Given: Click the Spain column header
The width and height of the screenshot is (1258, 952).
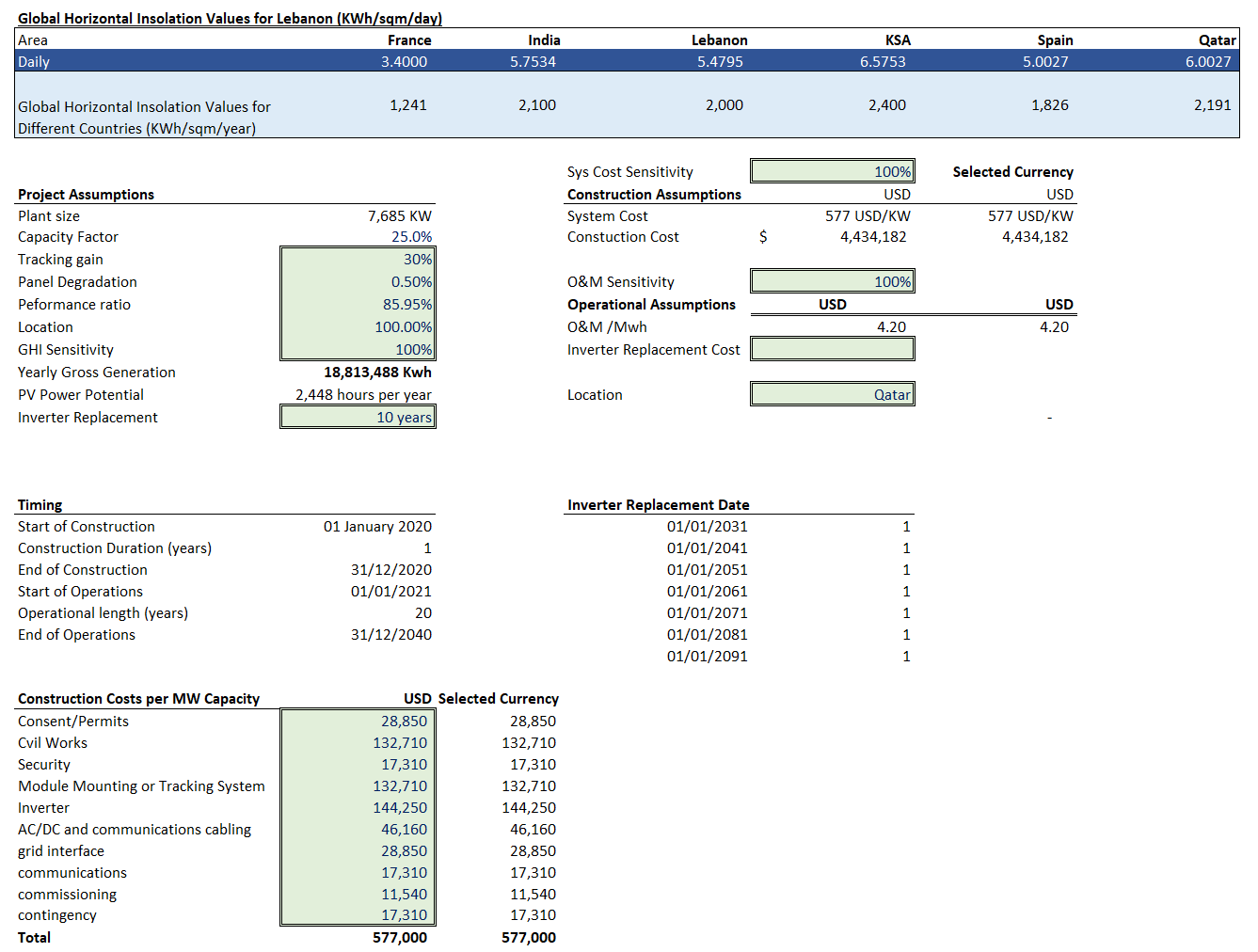Looking at the screenshot, I should click(x=1055, y=40).
